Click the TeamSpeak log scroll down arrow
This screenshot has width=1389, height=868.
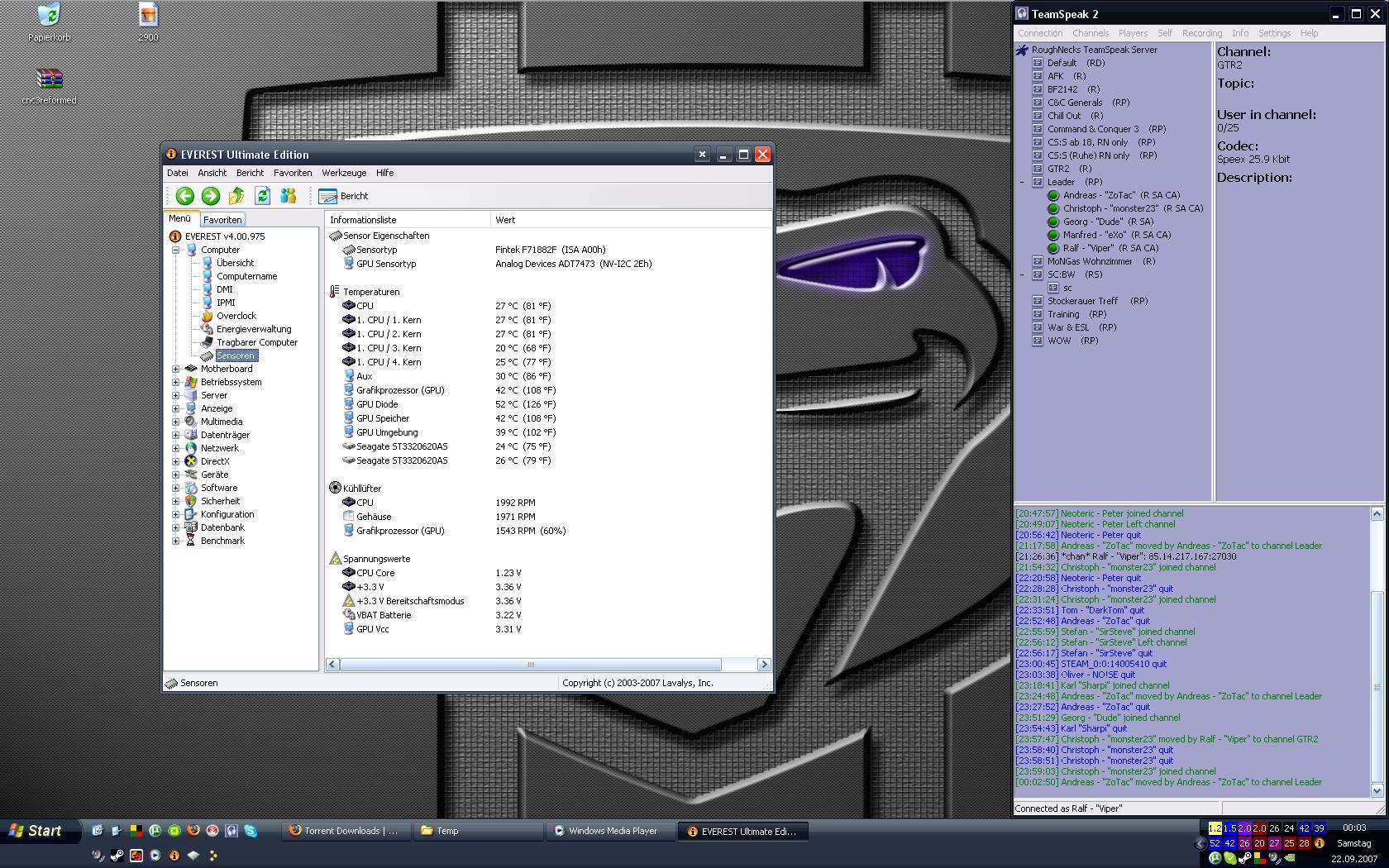pyautogui.click(x=1377, y=790)
